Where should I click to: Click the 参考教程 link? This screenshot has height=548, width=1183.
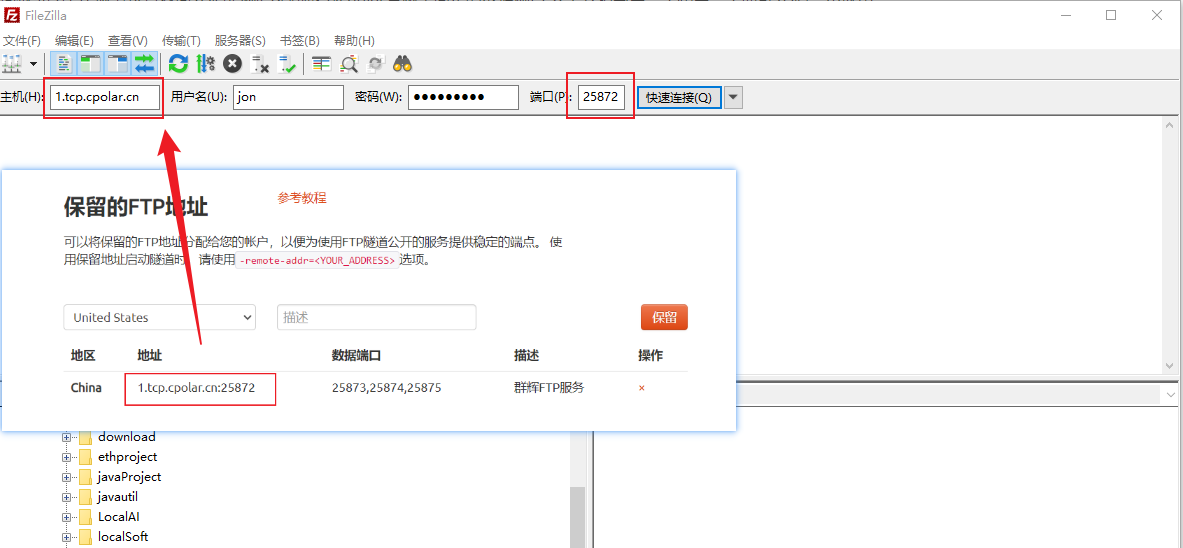coord(302,199)
